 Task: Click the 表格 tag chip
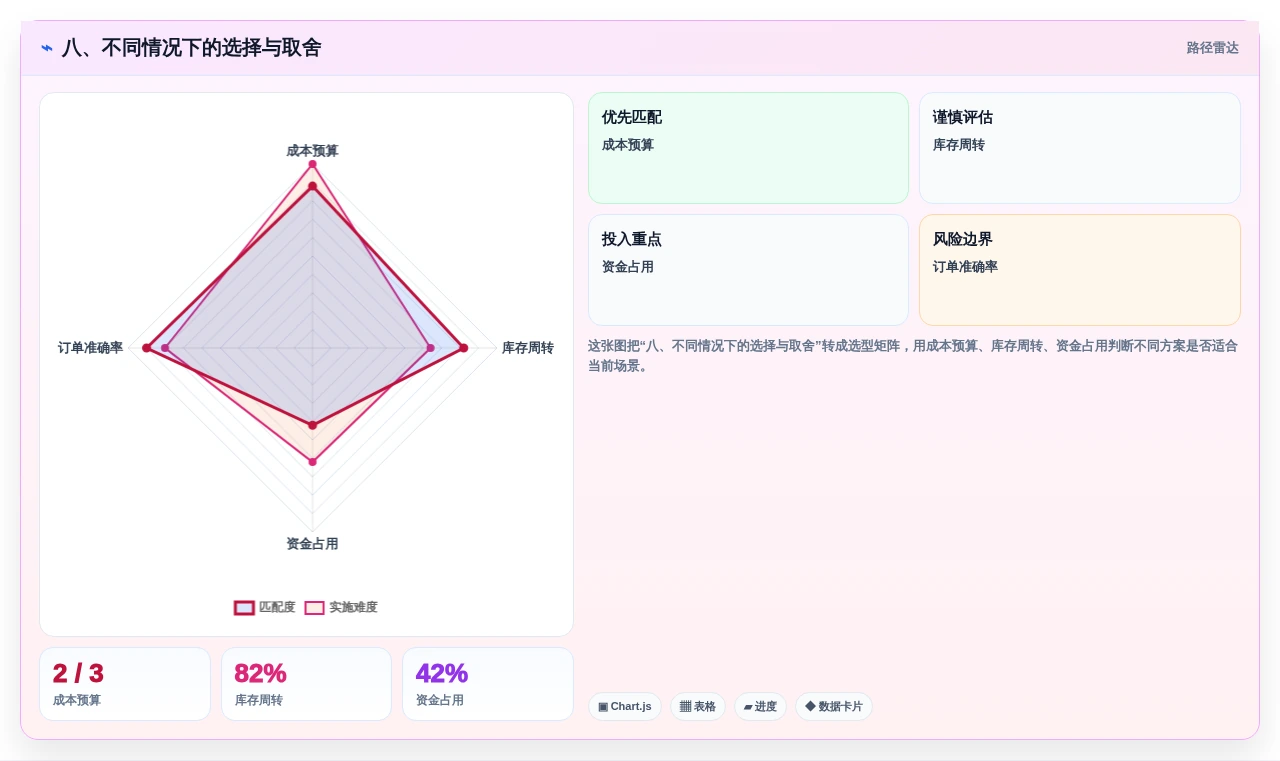click(698, 706)
